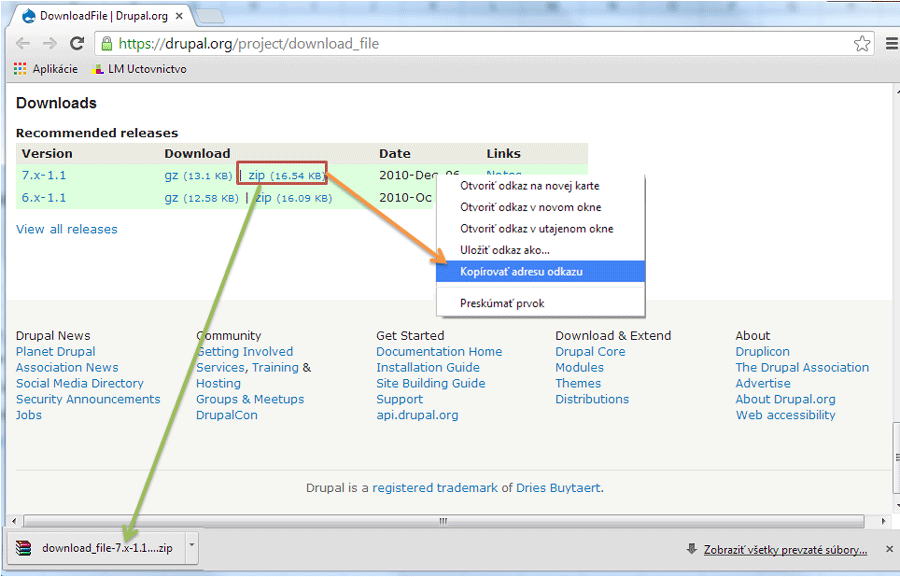The width and height of the screenshot is (900, 577).
Task: Open the DrupalCon link
Action: tap(227, 415)
